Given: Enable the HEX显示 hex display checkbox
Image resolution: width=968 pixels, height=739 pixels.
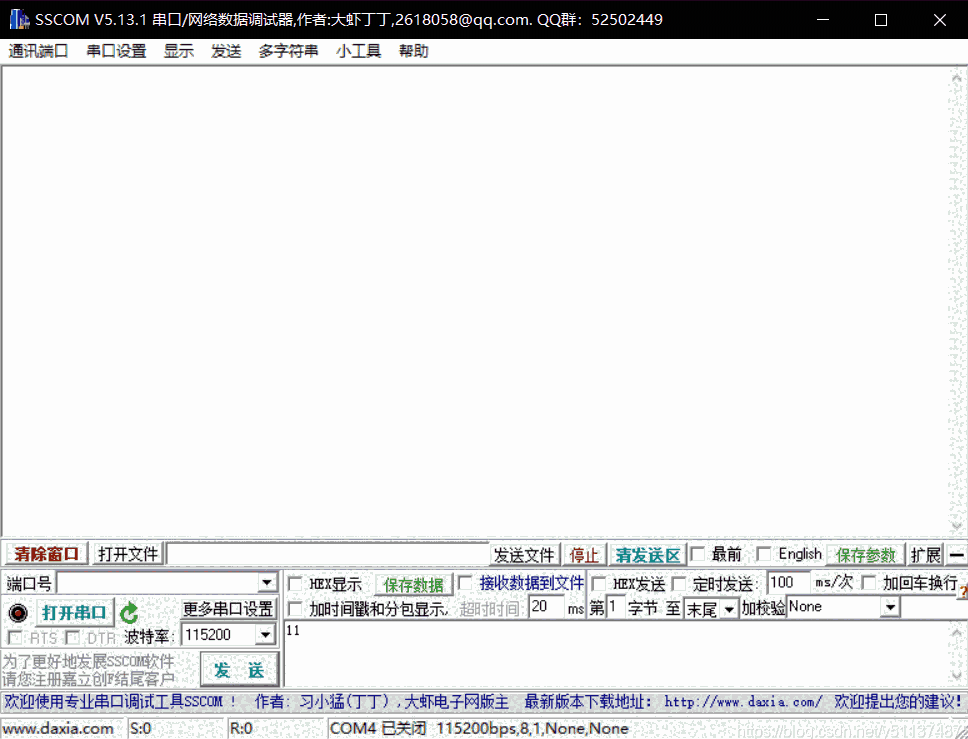Looking at the screenshot, I should [x=294, y=584].
